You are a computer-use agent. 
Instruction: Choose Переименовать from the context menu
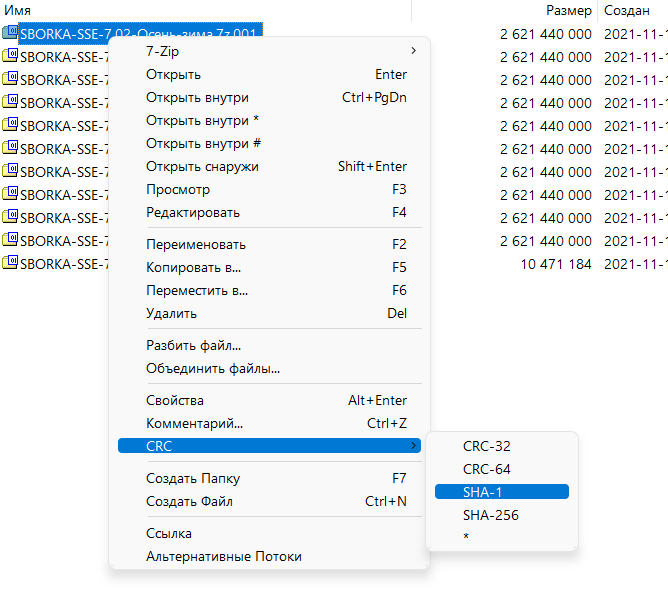pyautogui.click(x=196, y=244)
